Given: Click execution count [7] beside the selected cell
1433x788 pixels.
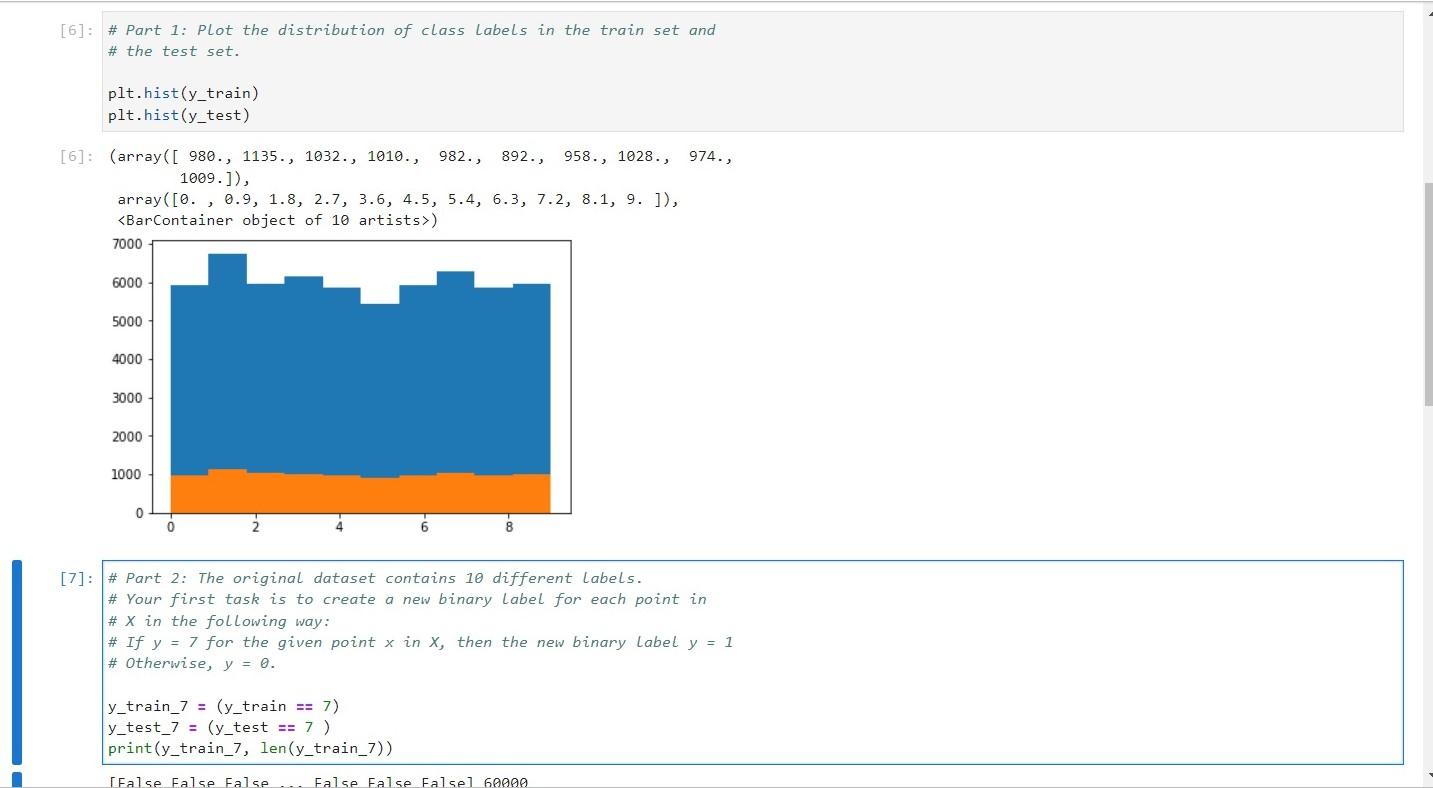Looking at the screenshot, I should coord(75,578).
